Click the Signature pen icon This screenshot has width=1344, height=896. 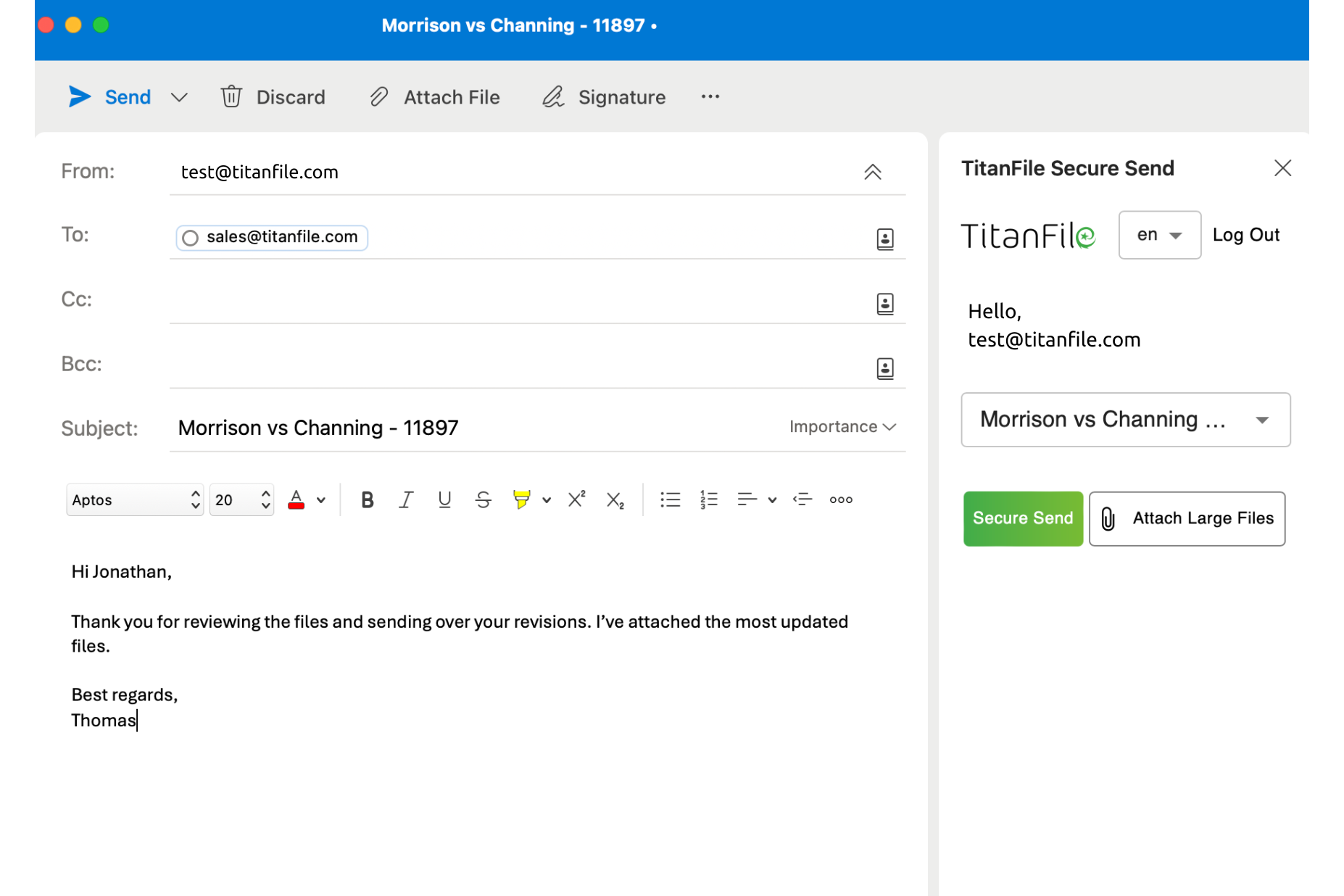point(553,96)
